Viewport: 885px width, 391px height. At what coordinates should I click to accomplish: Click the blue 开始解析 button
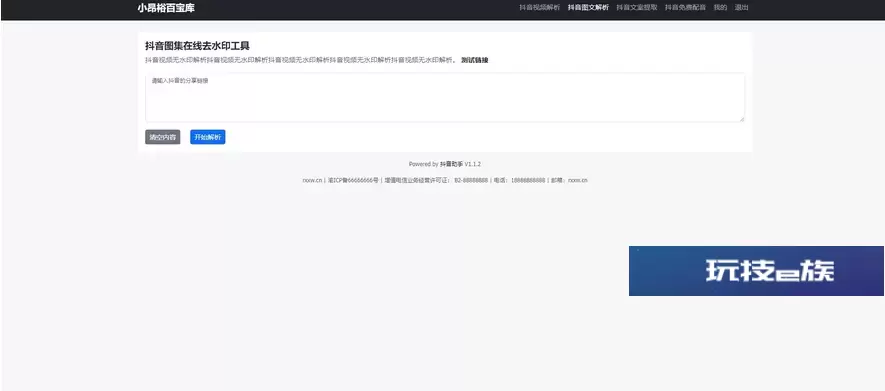[x=208, y=137]
